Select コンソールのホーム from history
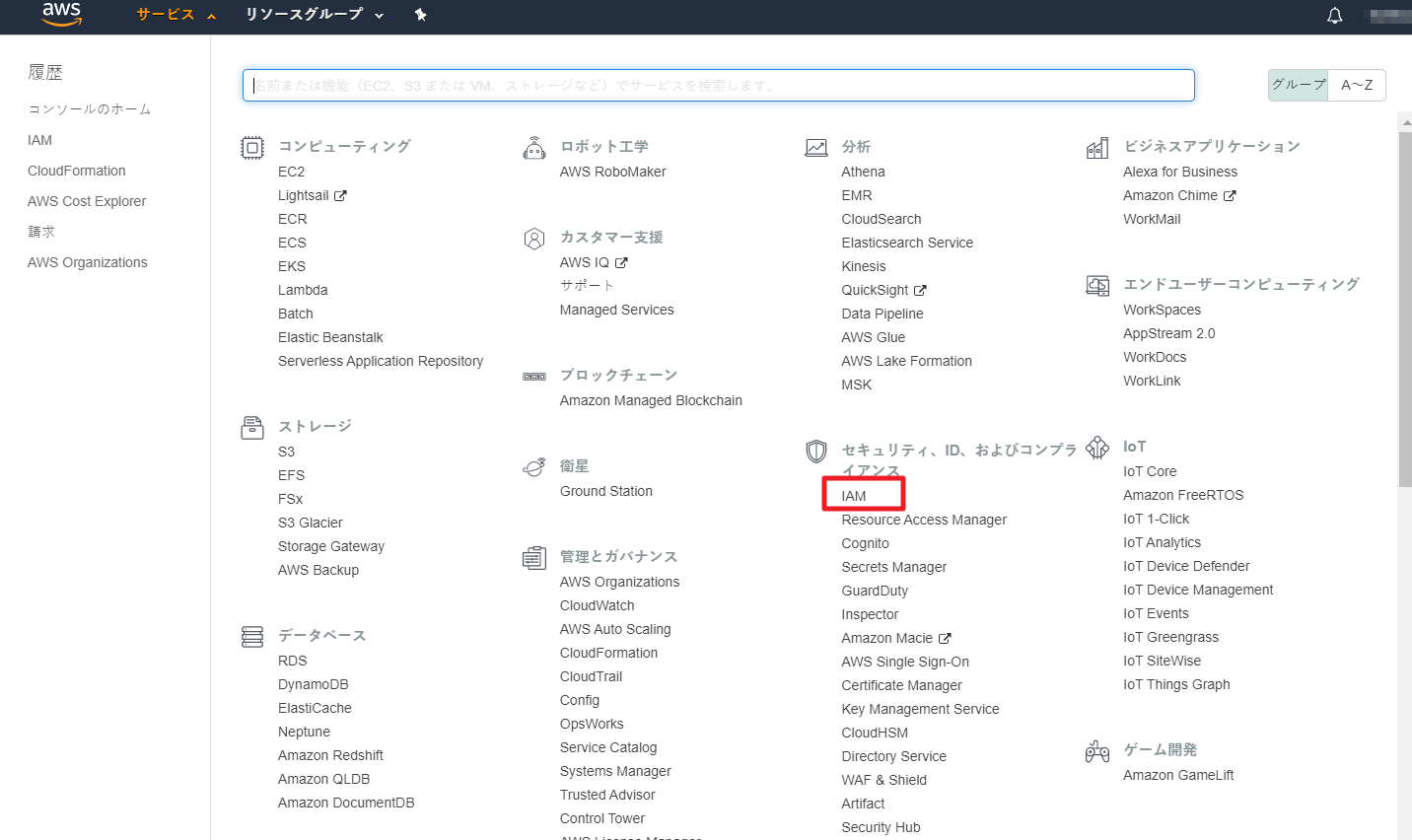This screenshot has height=840, width=1412. 90,109
